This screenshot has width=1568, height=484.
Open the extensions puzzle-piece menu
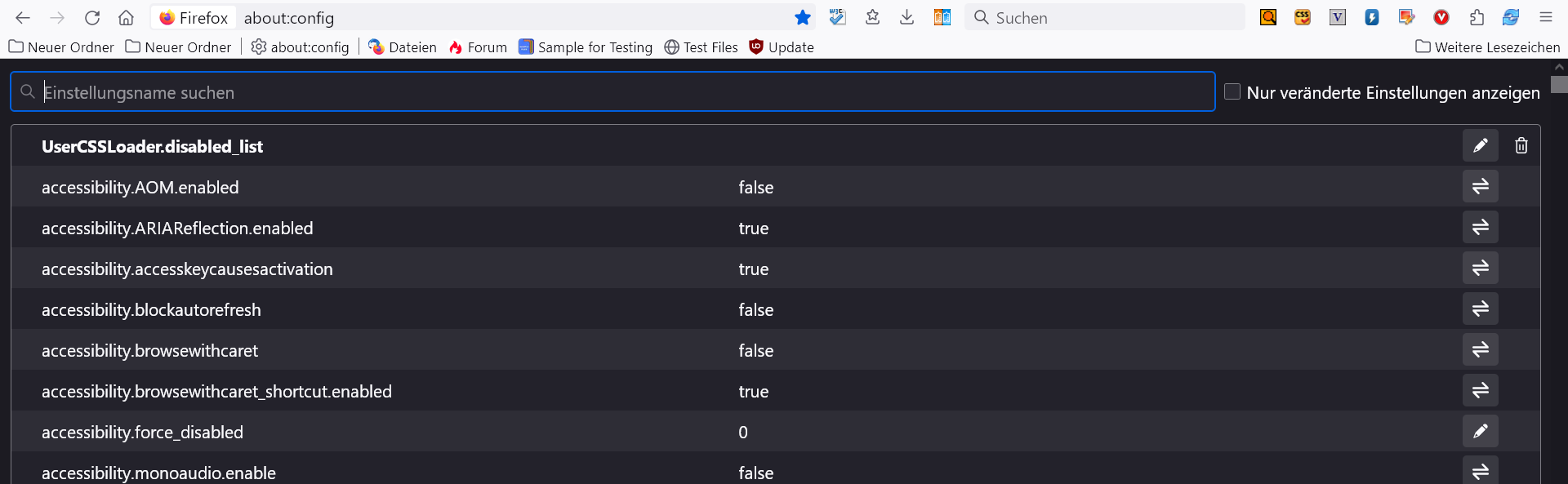[x=1477, y=18]
